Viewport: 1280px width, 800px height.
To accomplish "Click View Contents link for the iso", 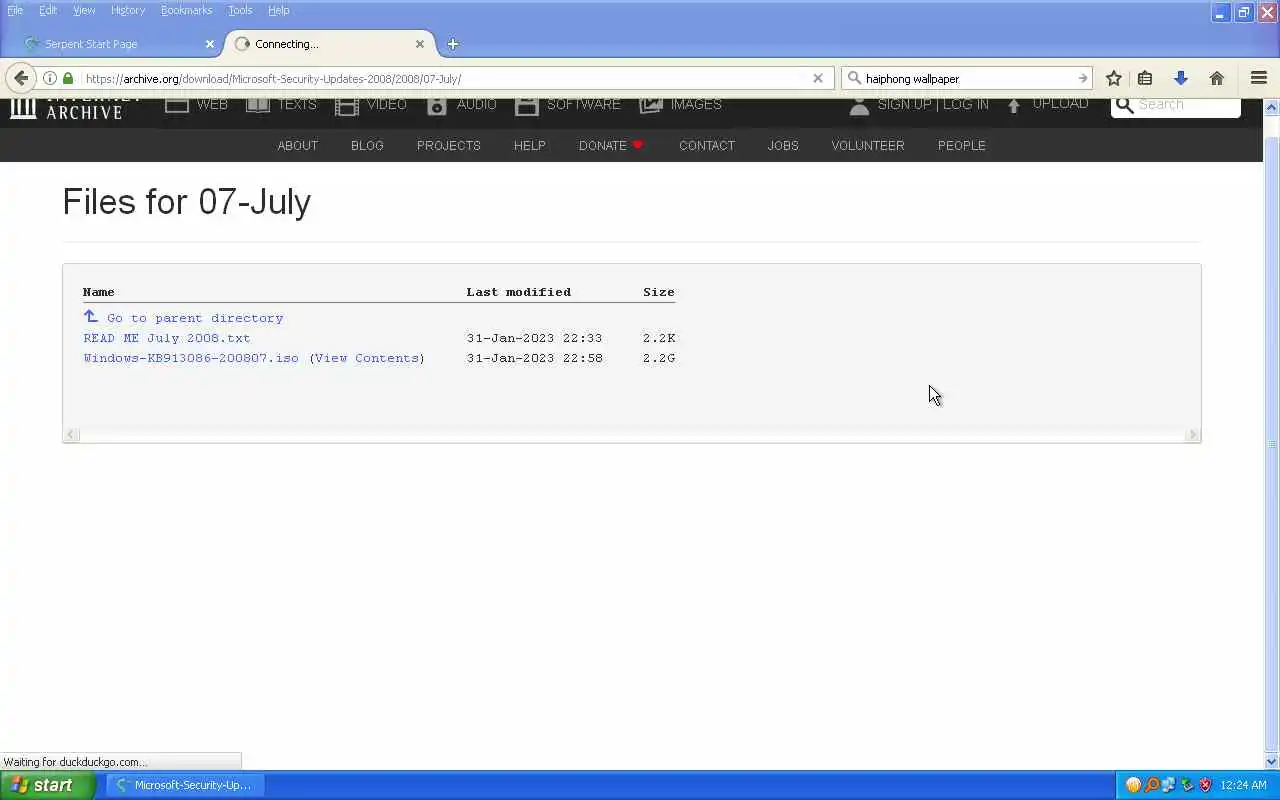I will [367, 358].
